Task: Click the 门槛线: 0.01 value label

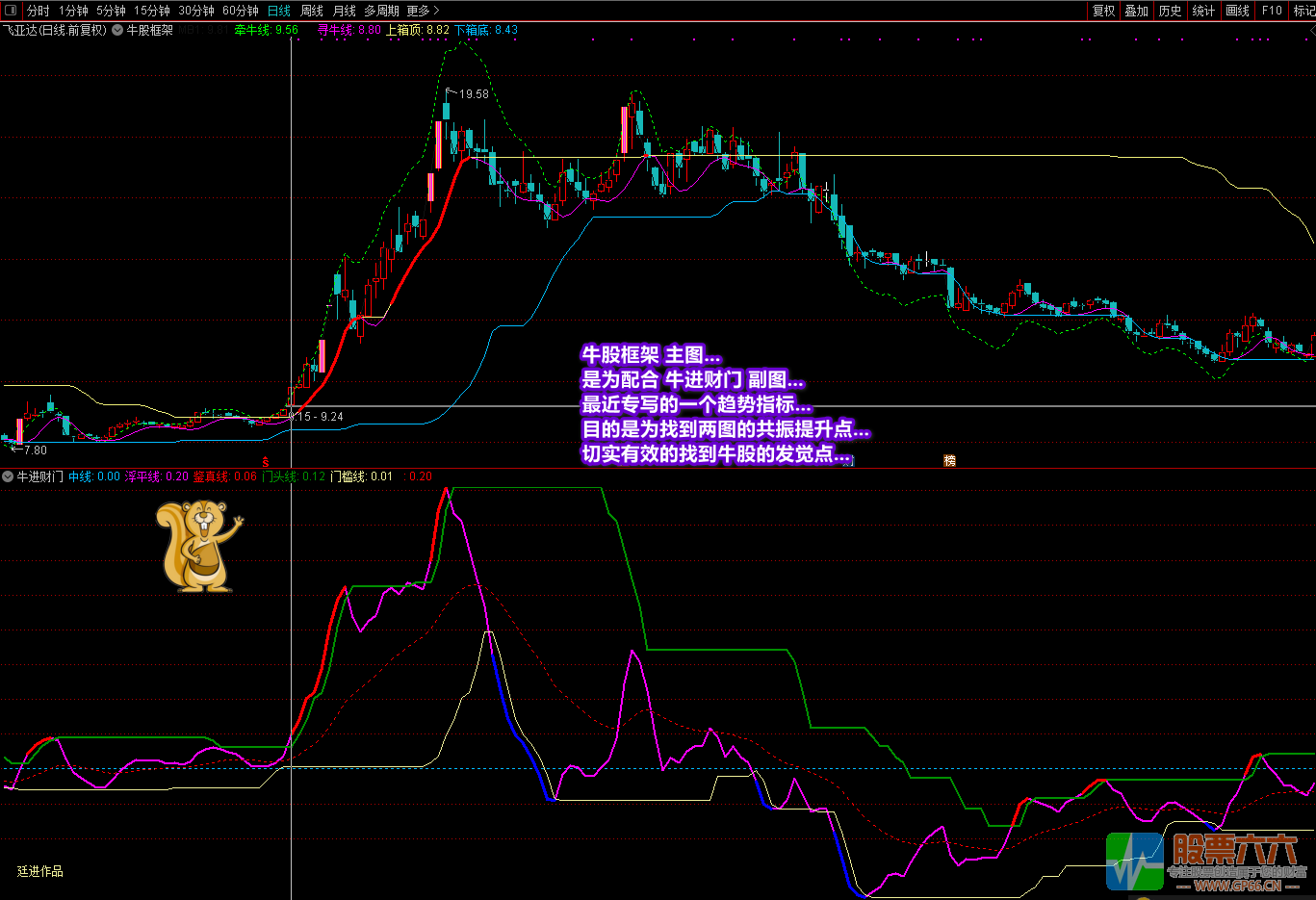Action: click(362, 476)
